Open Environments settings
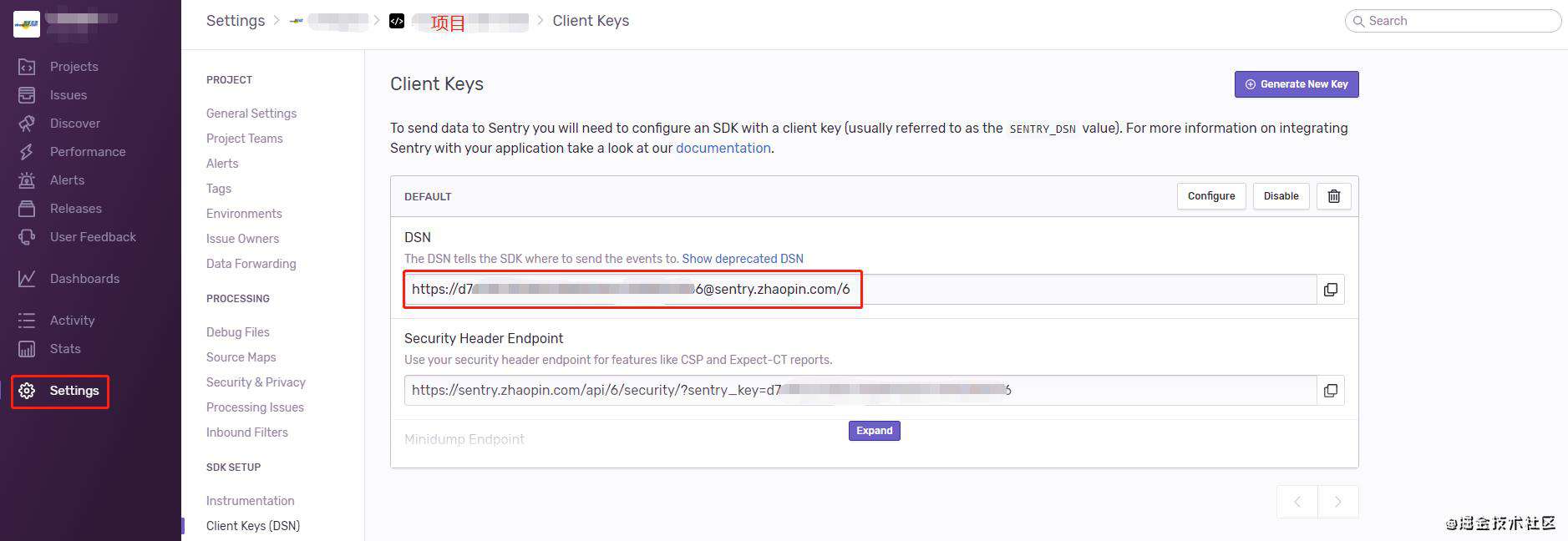Screen dimensions: 1568x541 244,214
